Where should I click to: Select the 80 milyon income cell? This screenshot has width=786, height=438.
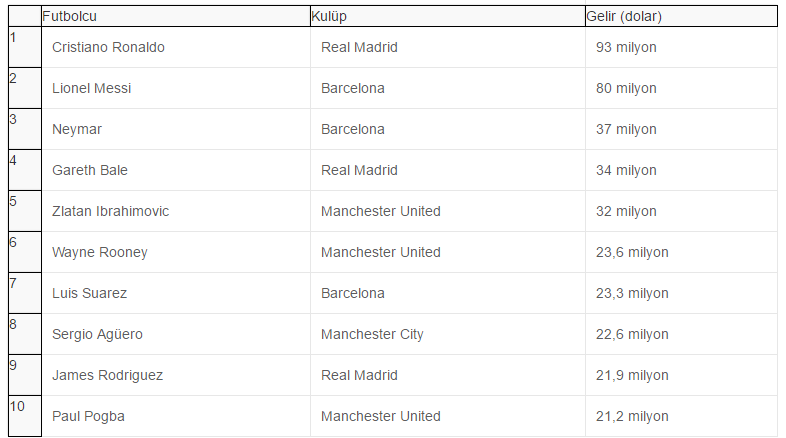click(x=681, y=88)
